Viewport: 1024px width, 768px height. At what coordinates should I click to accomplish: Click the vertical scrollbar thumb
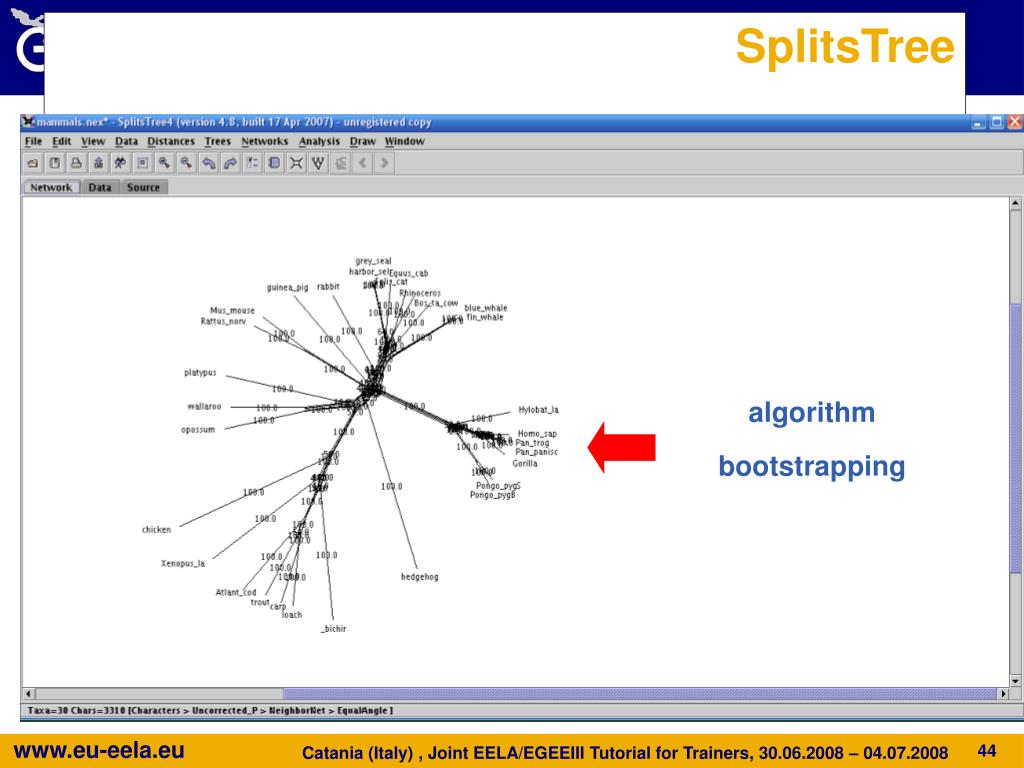tap(1016, 439)
